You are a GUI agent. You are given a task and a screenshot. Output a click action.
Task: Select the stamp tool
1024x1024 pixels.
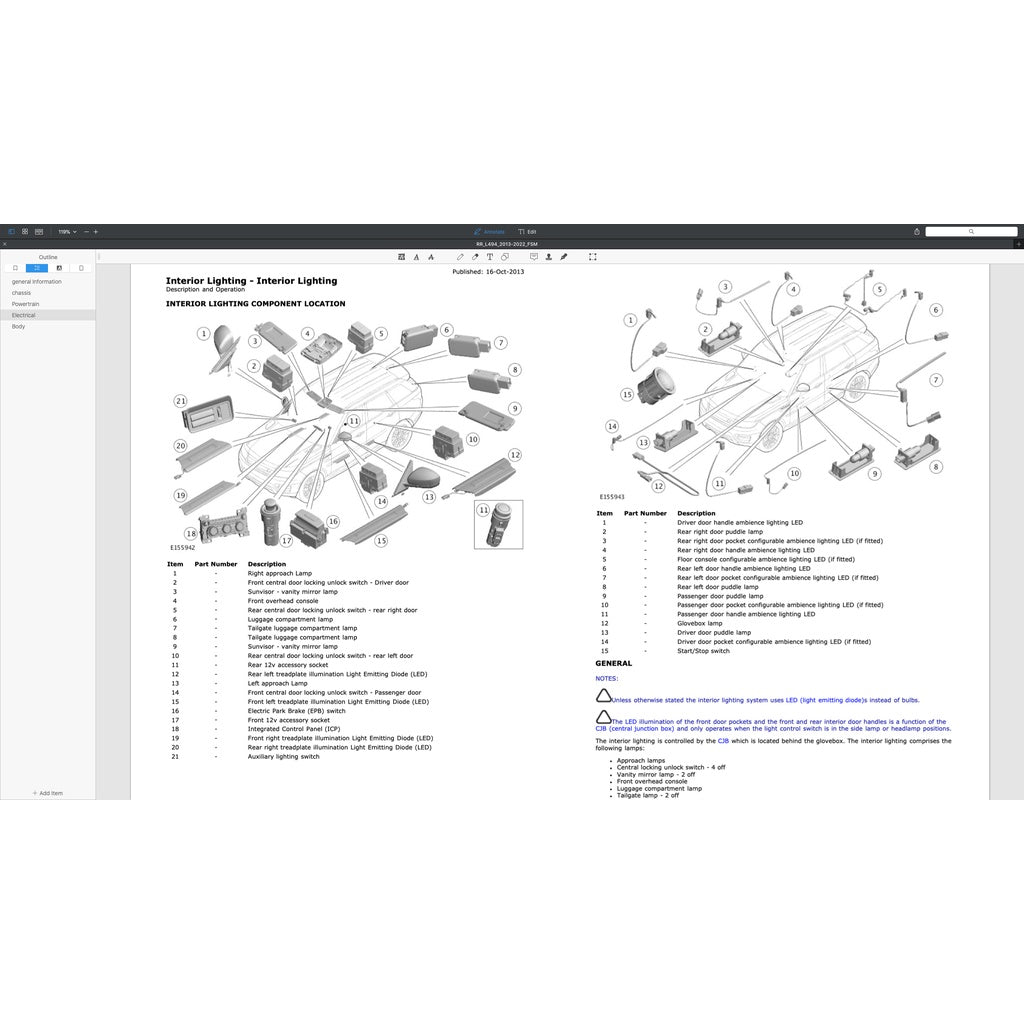[x=549, y=257]
